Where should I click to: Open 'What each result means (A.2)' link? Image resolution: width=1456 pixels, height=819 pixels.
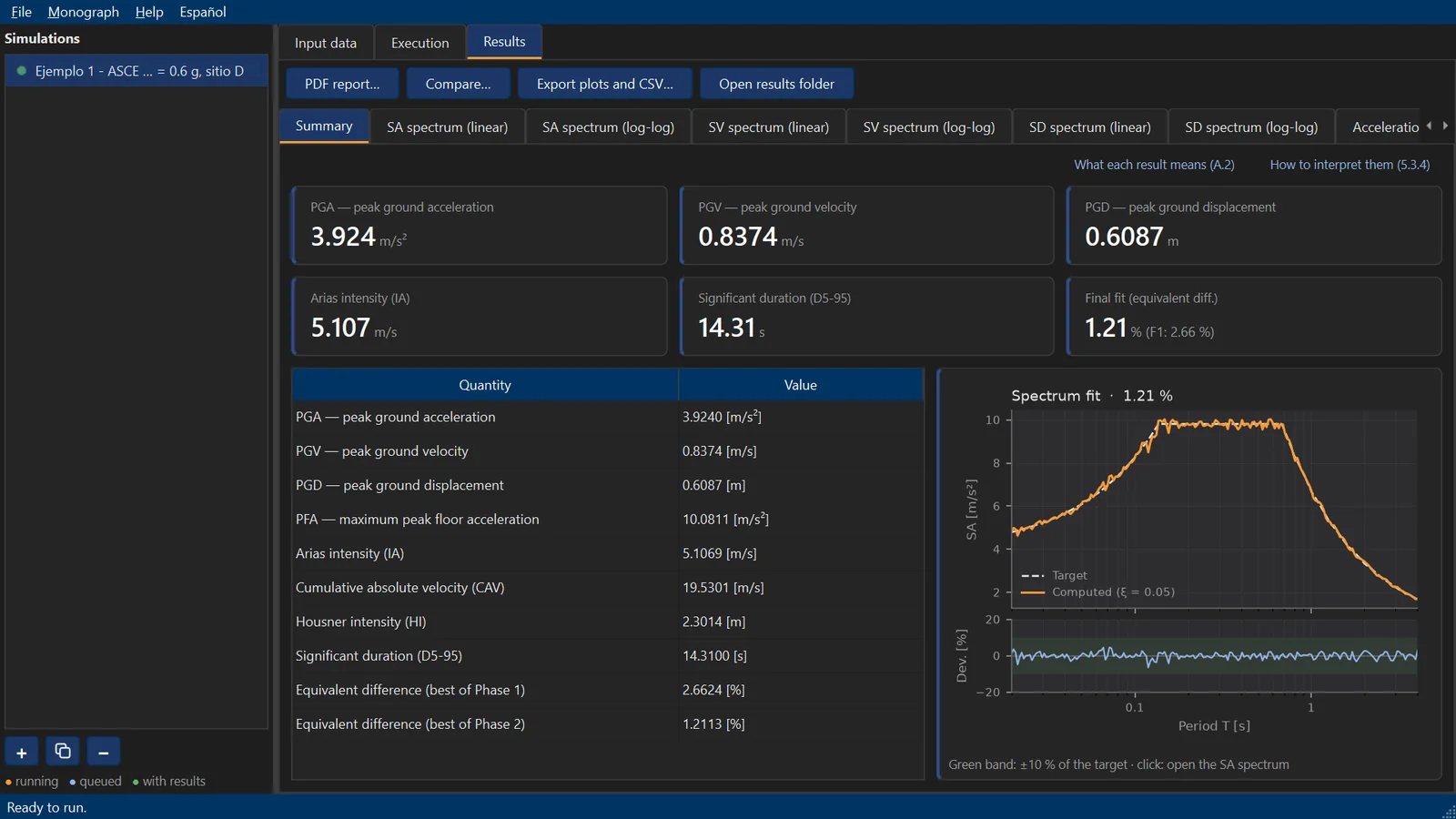click(1154, 165)
